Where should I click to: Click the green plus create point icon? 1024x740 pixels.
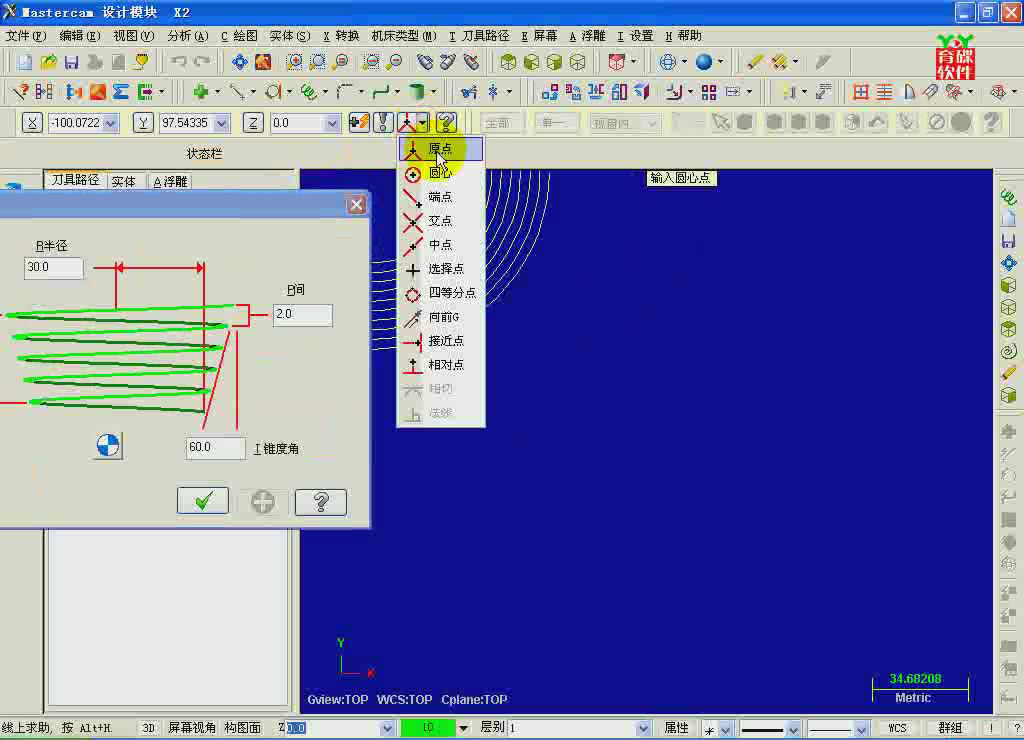pos(200,92)
